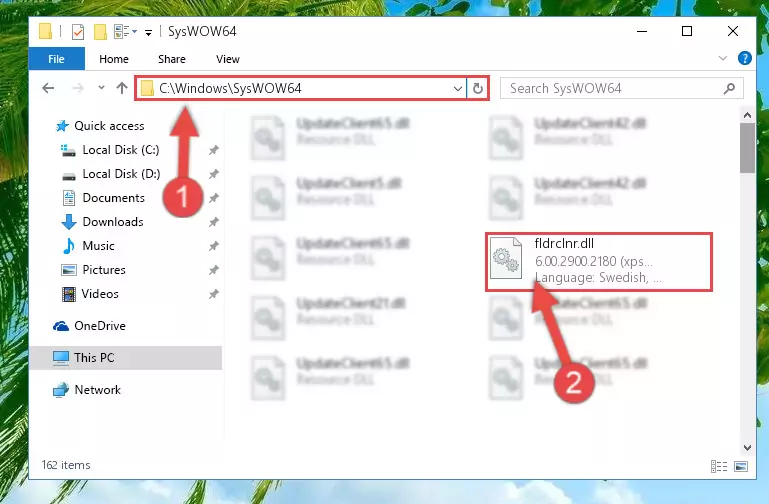Switch to the Share ribbon tab
This screenshot has width=769, height=504.
click(x=172, y=59)
